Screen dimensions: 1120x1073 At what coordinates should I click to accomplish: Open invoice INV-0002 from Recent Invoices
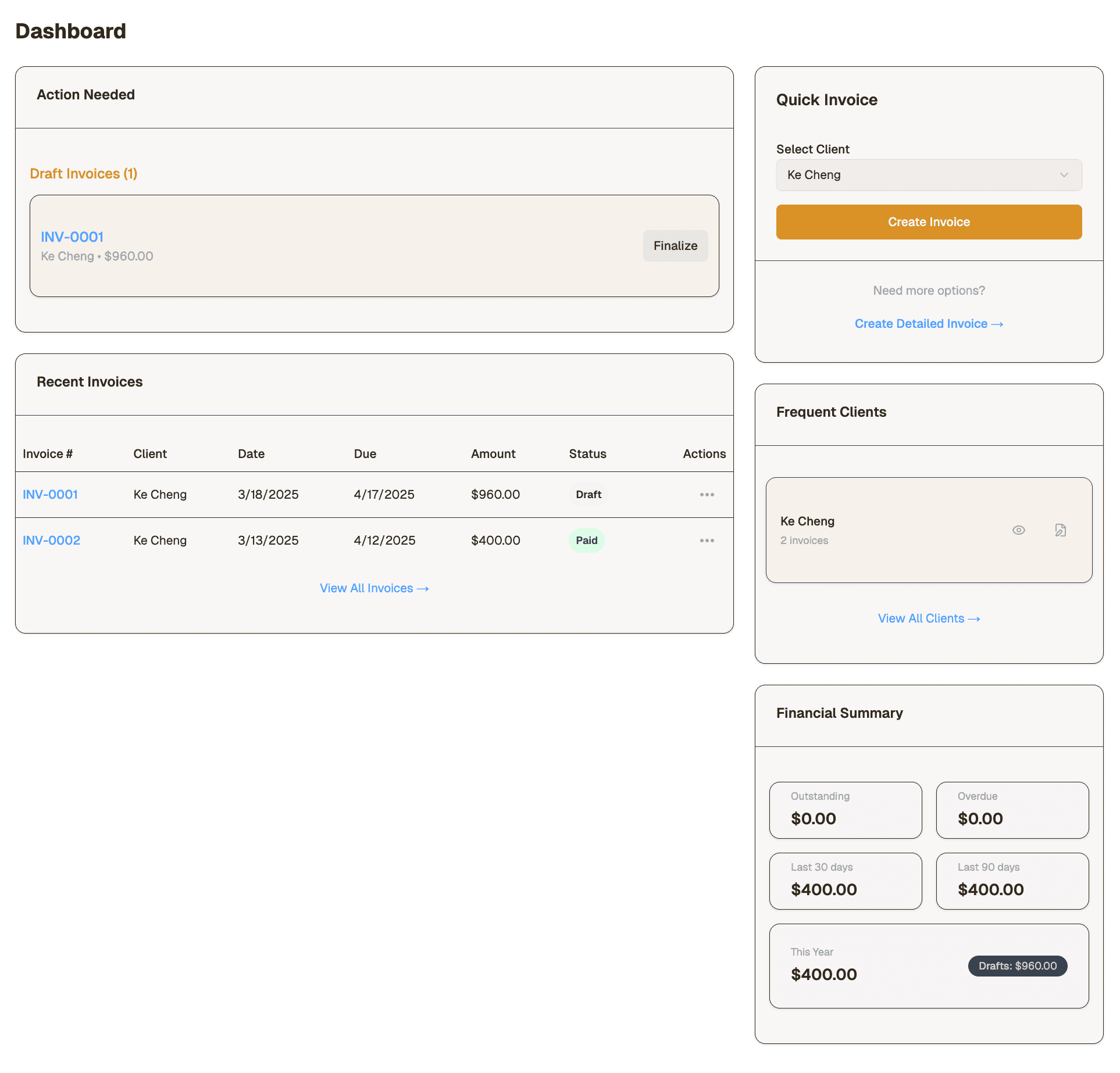(51, 540)
